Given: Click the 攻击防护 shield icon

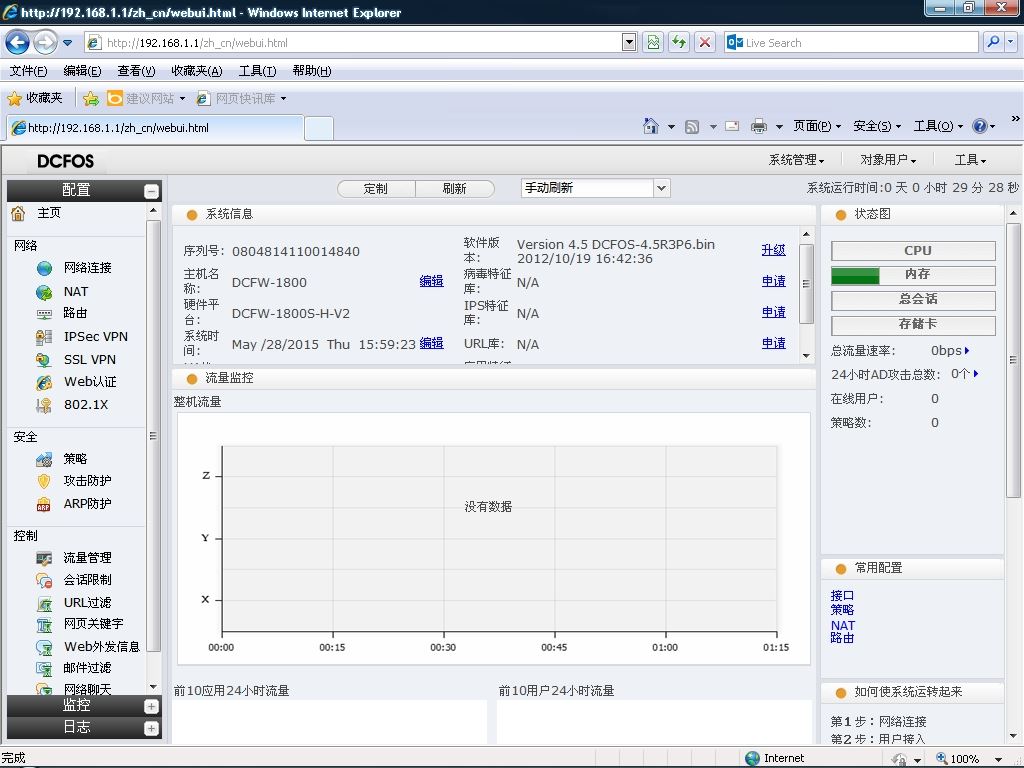Looking at the screenshot, I should (44, 481).
